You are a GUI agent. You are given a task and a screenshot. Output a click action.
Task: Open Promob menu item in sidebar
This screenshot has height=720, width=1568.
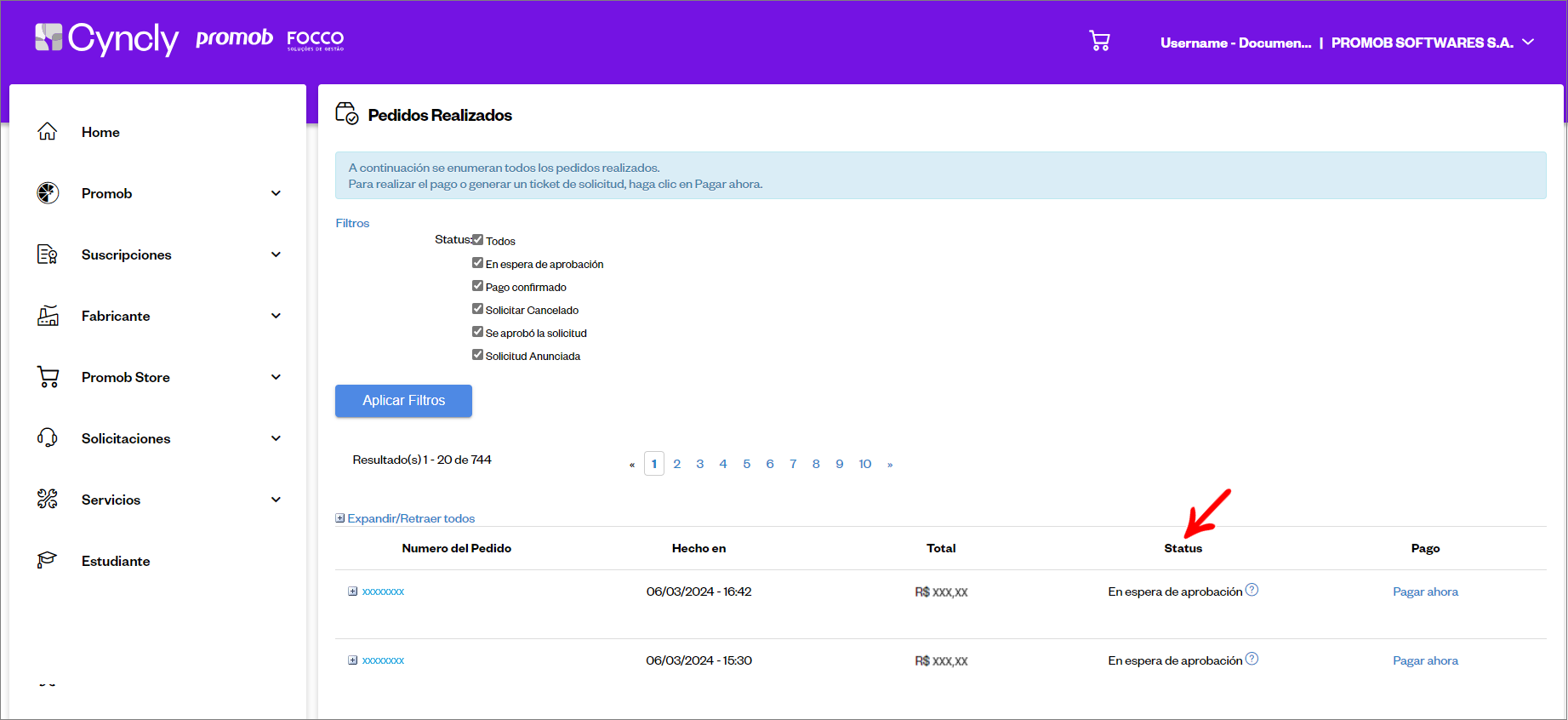106,193
